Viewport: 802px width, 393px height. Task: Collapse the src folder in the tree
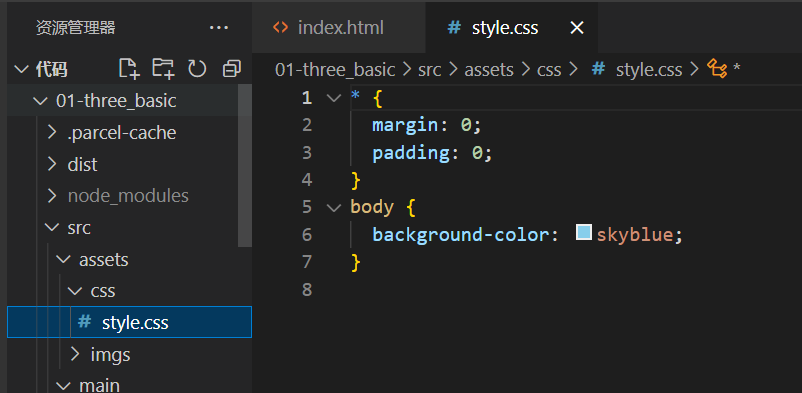tap(52, 228)
